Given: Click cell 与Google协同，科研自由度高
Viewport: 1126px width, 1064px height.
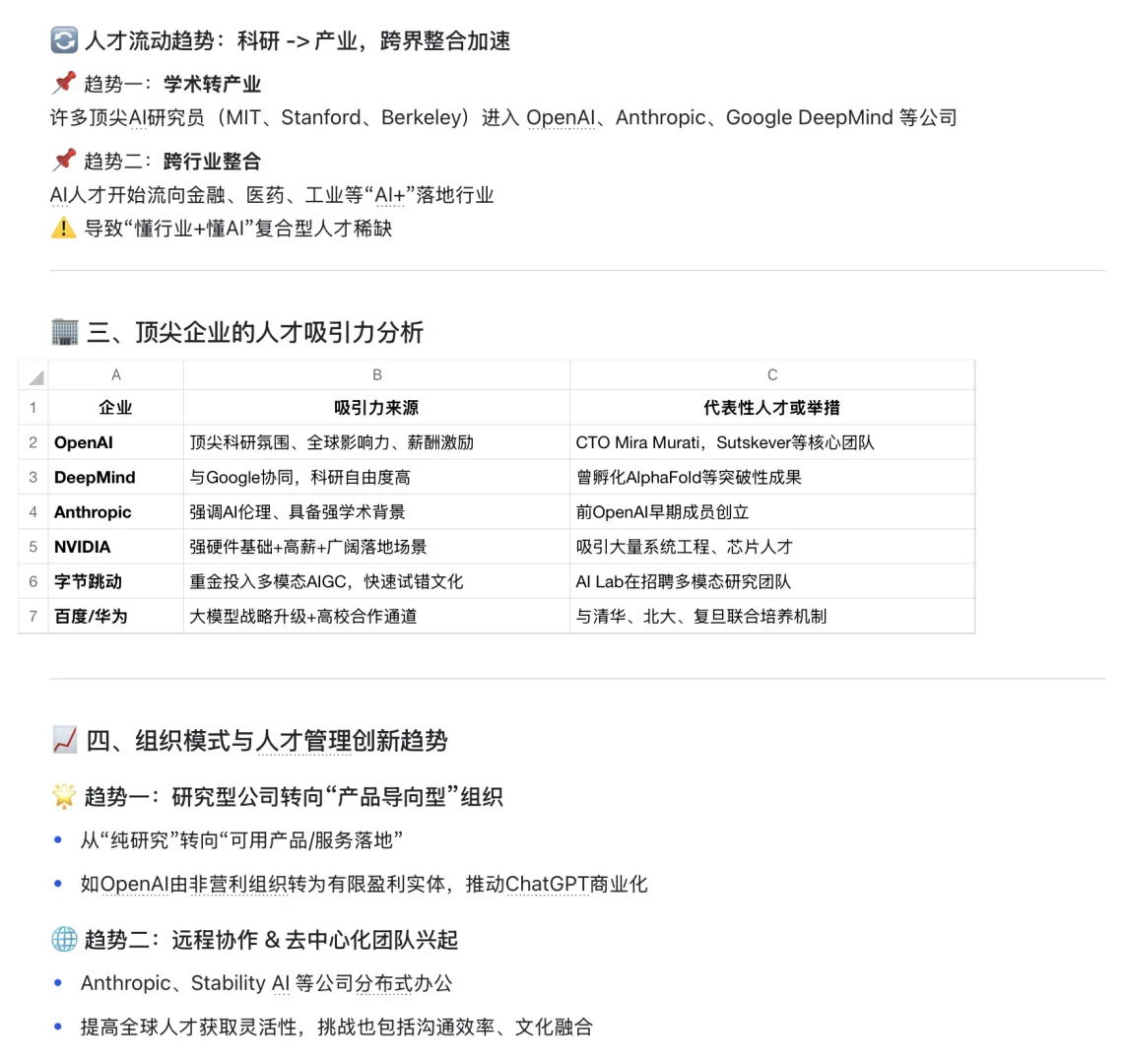Looking at the screenshot, I should (x=377, y=477).
